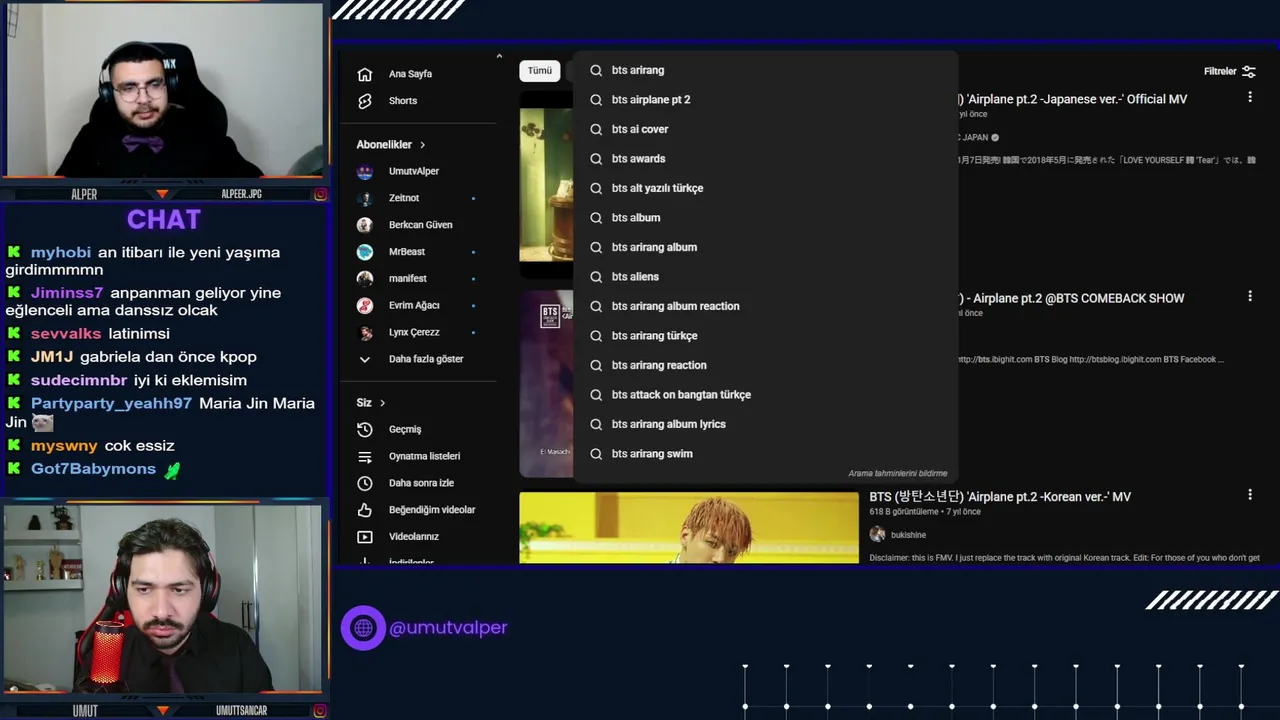Screen dimensions: 1280x720
Task: Open Filtreler filter sliders icon
Action: tap(1248, 71)
